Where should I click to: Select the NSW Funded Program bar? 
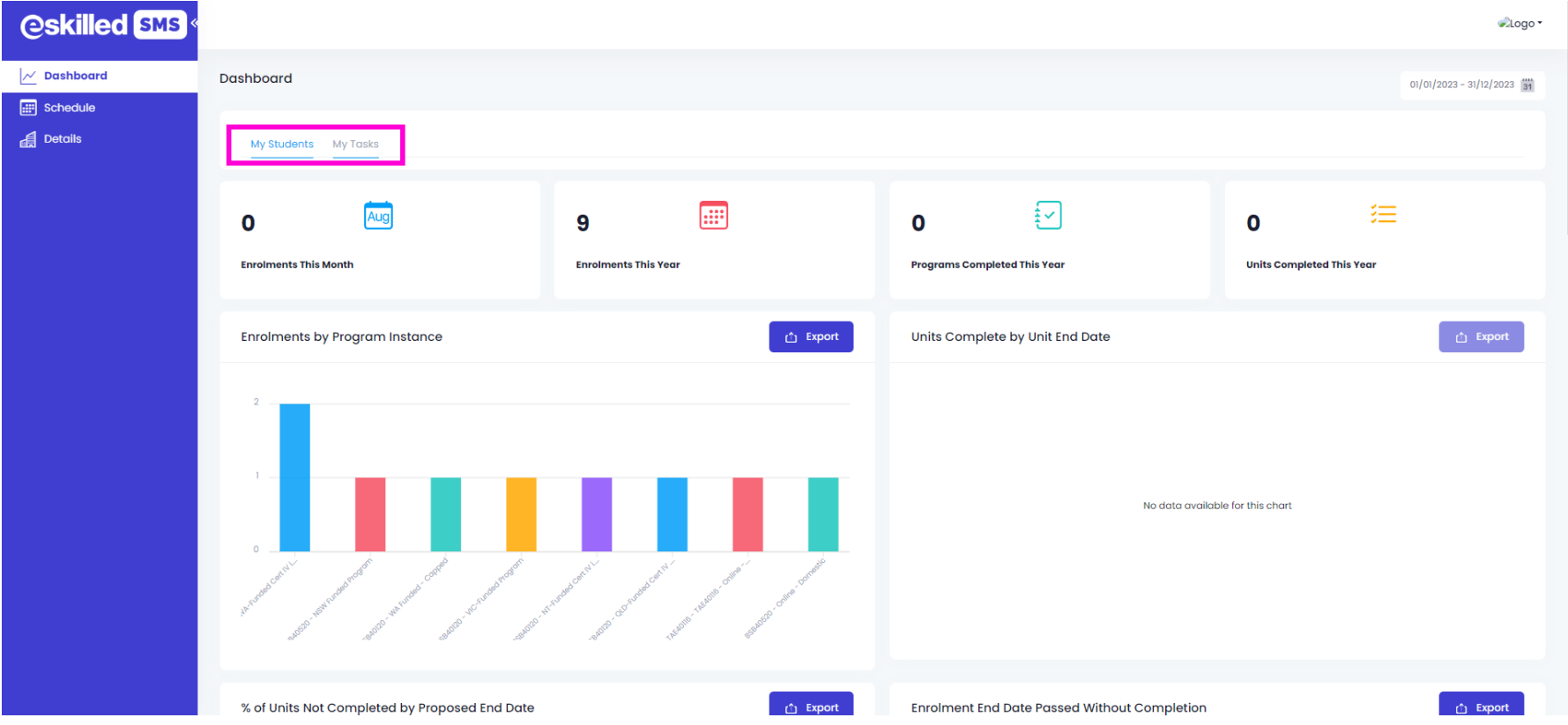(x=370, y=514)
